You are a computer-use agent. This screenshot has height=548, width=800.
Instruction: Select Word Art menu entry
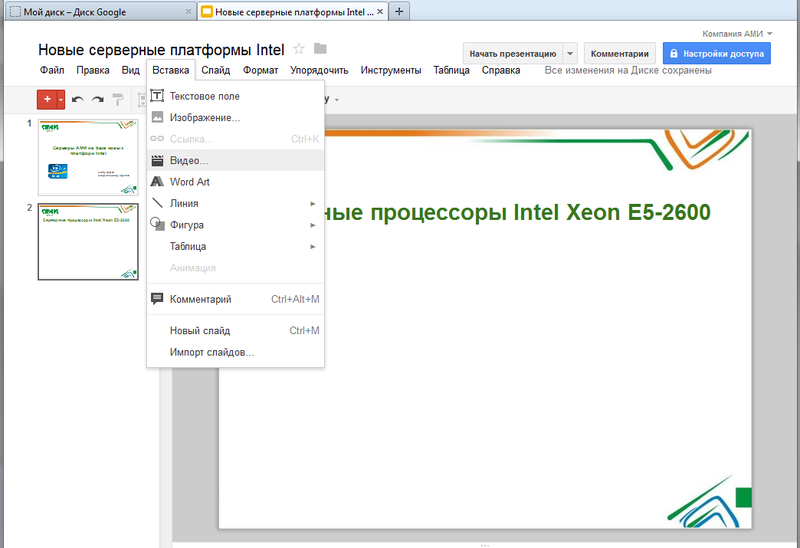235,182
